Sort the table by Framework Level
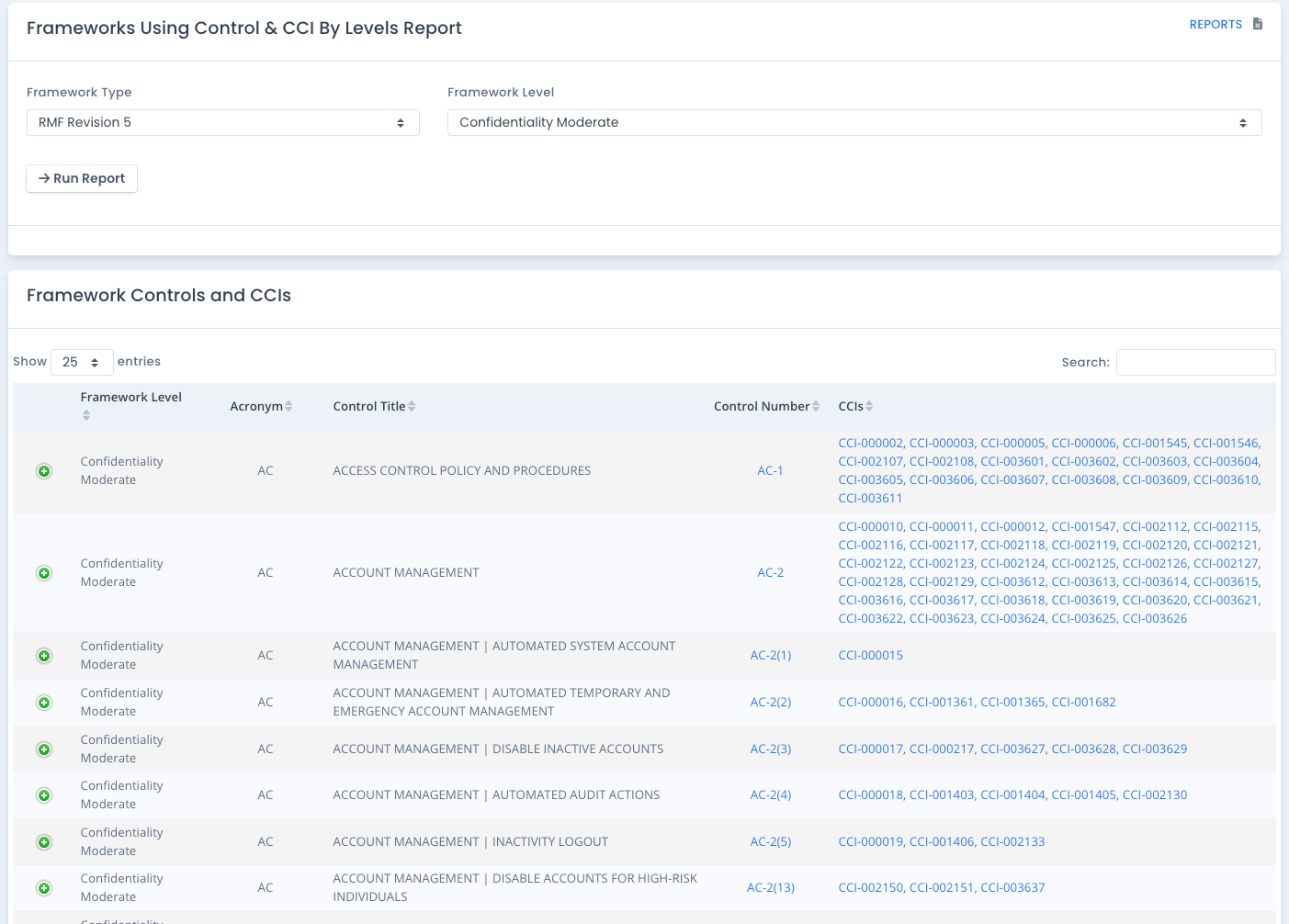Screen dimensions: 1289x924 86,414
